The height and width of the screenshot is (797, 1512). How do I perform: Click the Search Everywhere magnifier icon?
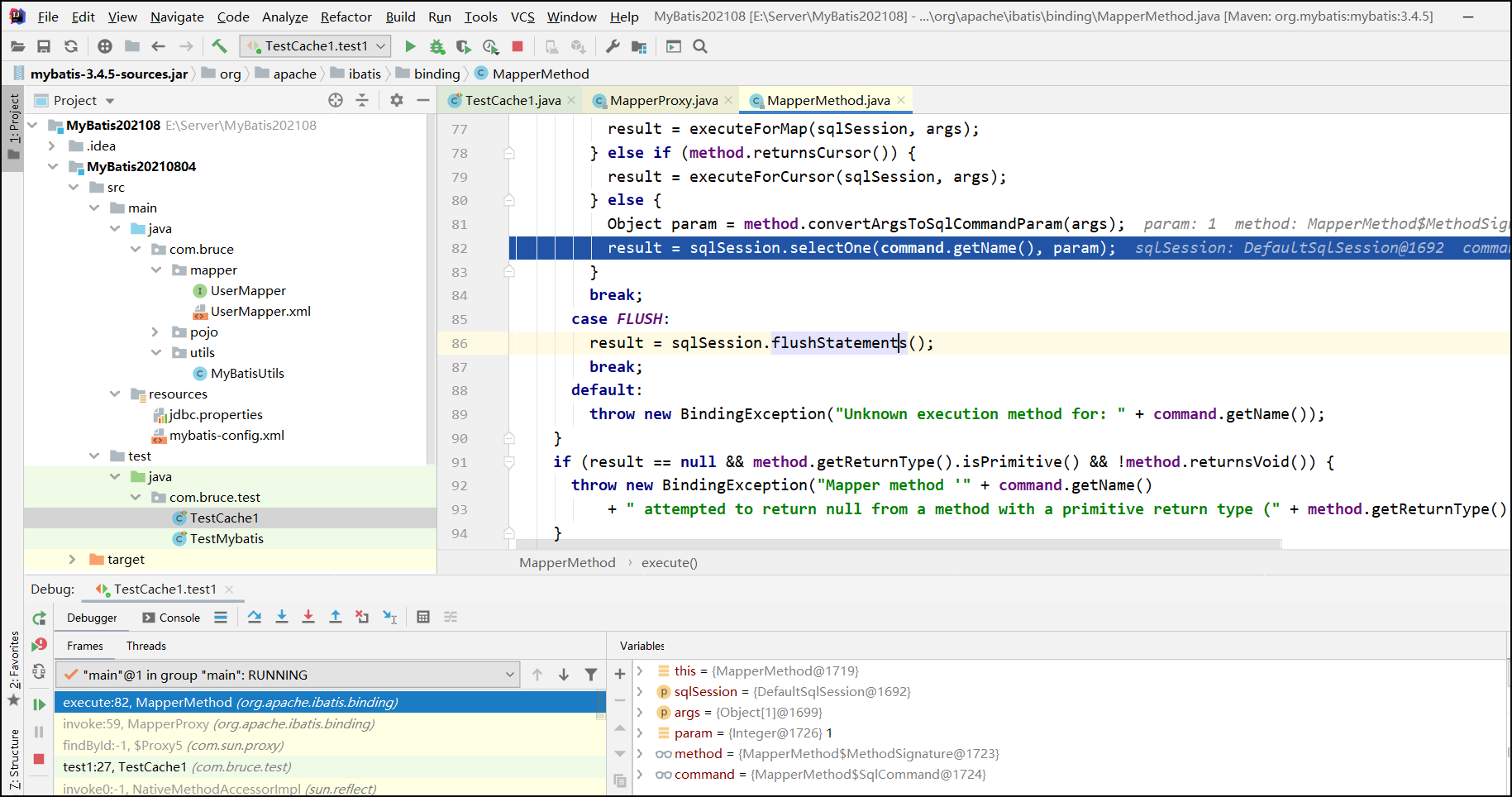pos(700,46)
